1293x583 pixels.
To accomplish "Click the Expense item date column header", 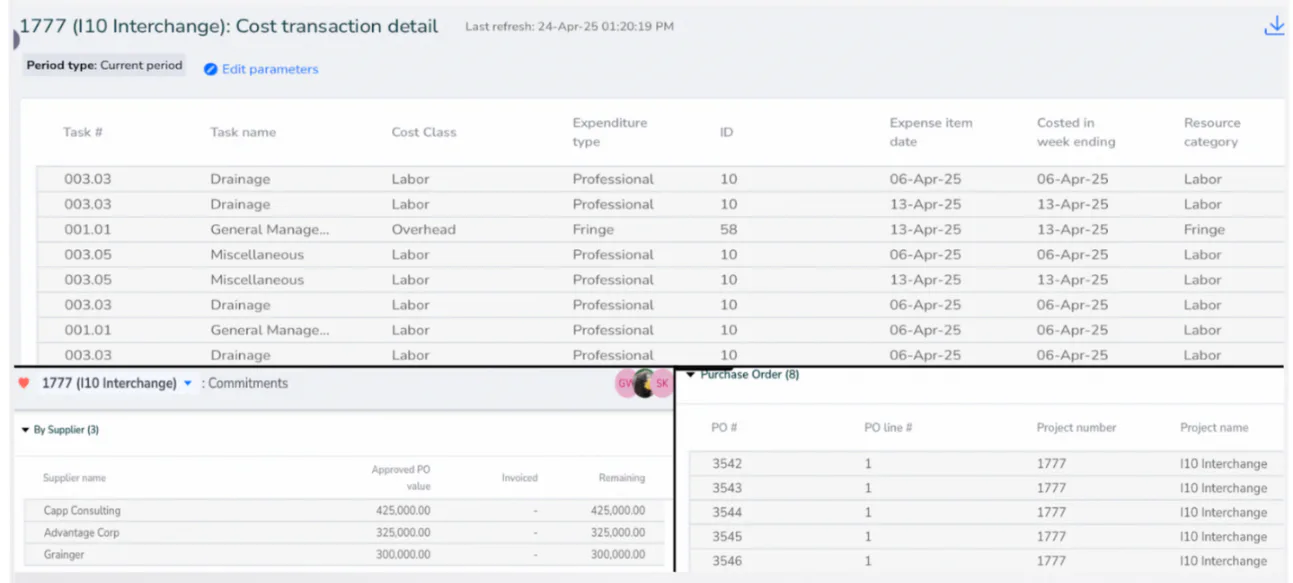I will (931, 132).
